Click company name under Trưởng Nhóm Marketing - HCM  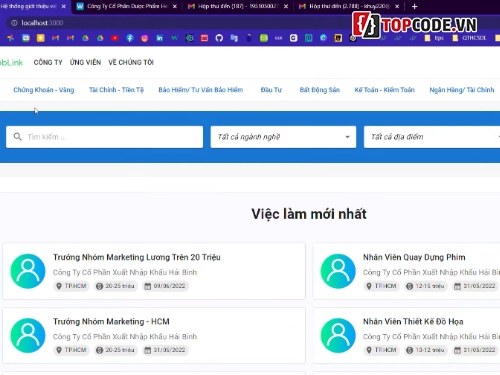coord(125,337)
